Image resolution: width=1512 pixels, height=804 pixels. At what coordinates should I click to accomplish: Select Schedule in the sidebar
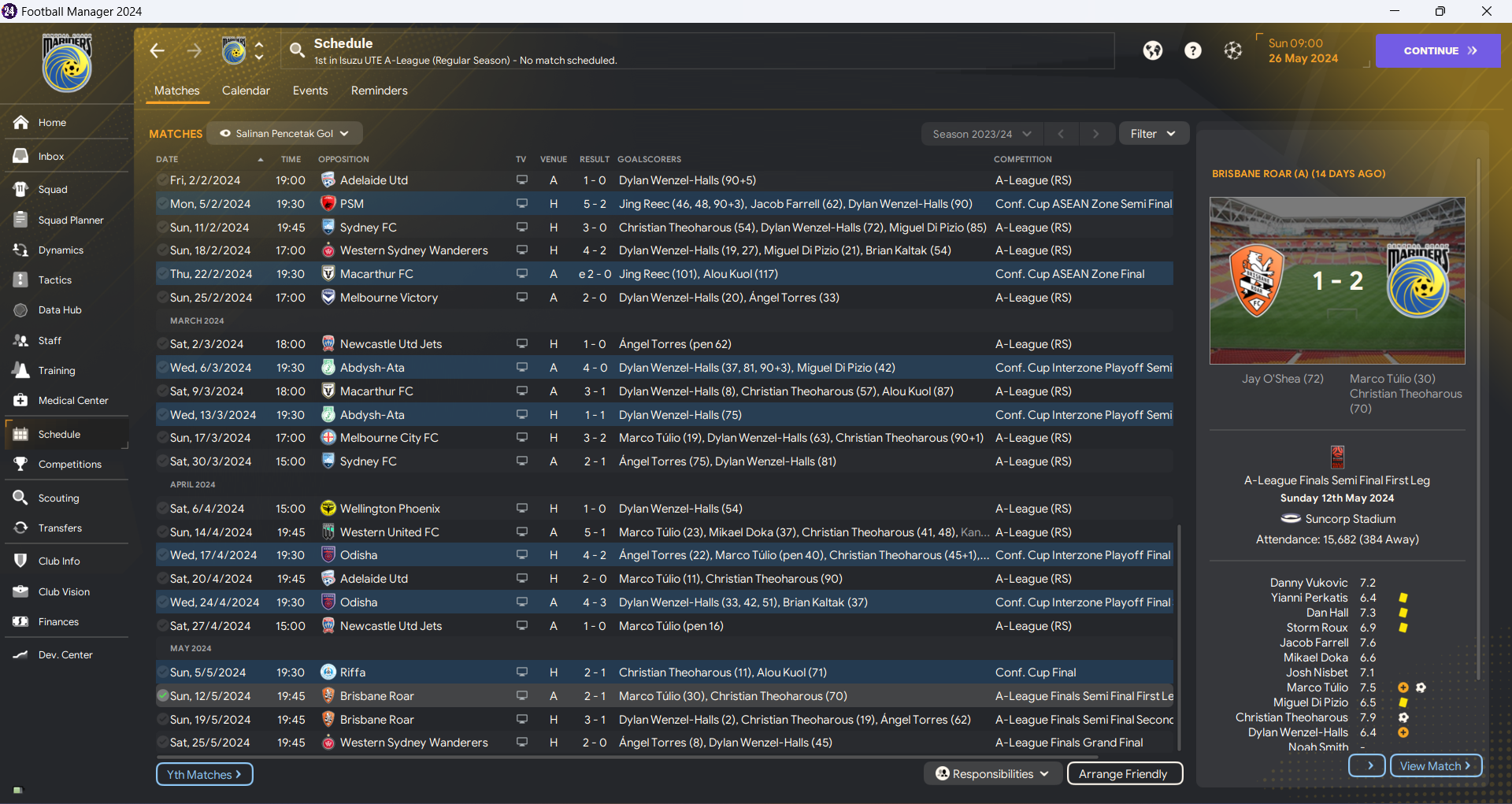tap(67, 434)
